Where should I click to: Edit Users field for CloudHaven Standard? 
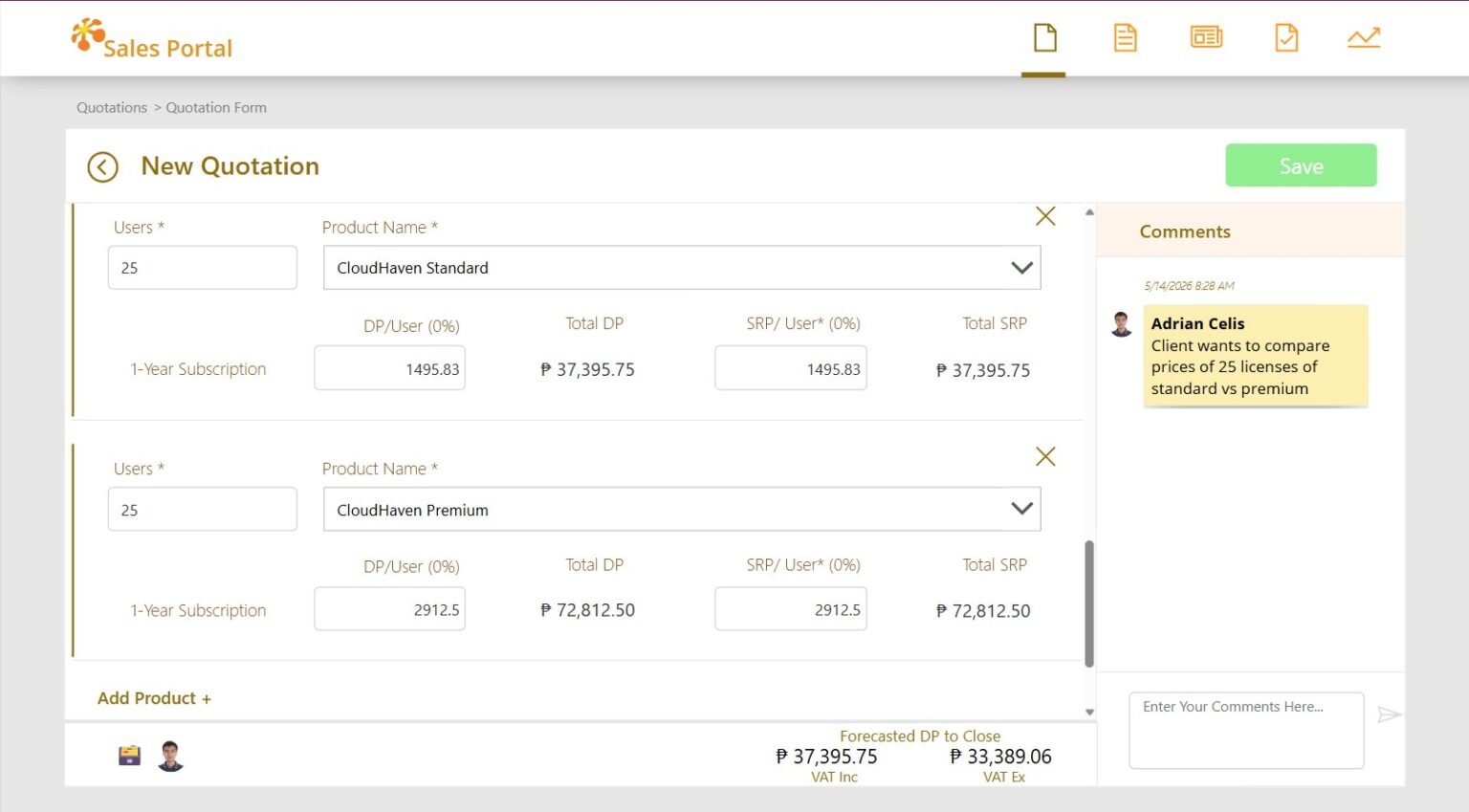click(202, 268)
